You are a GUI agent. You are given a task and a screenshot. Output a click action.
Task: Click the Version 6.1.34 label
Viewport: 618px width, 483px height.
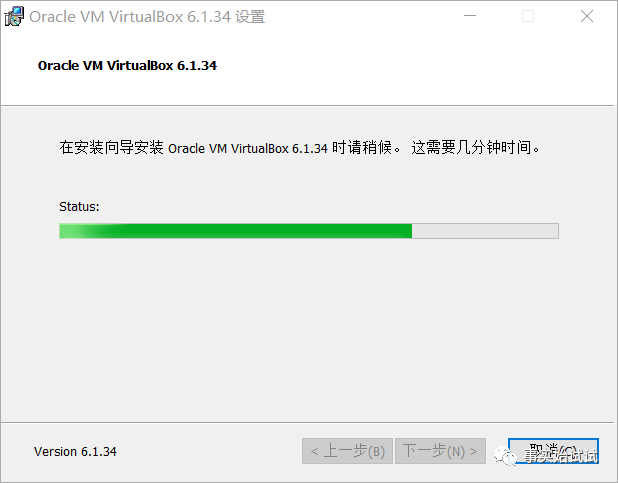point(75,451)
